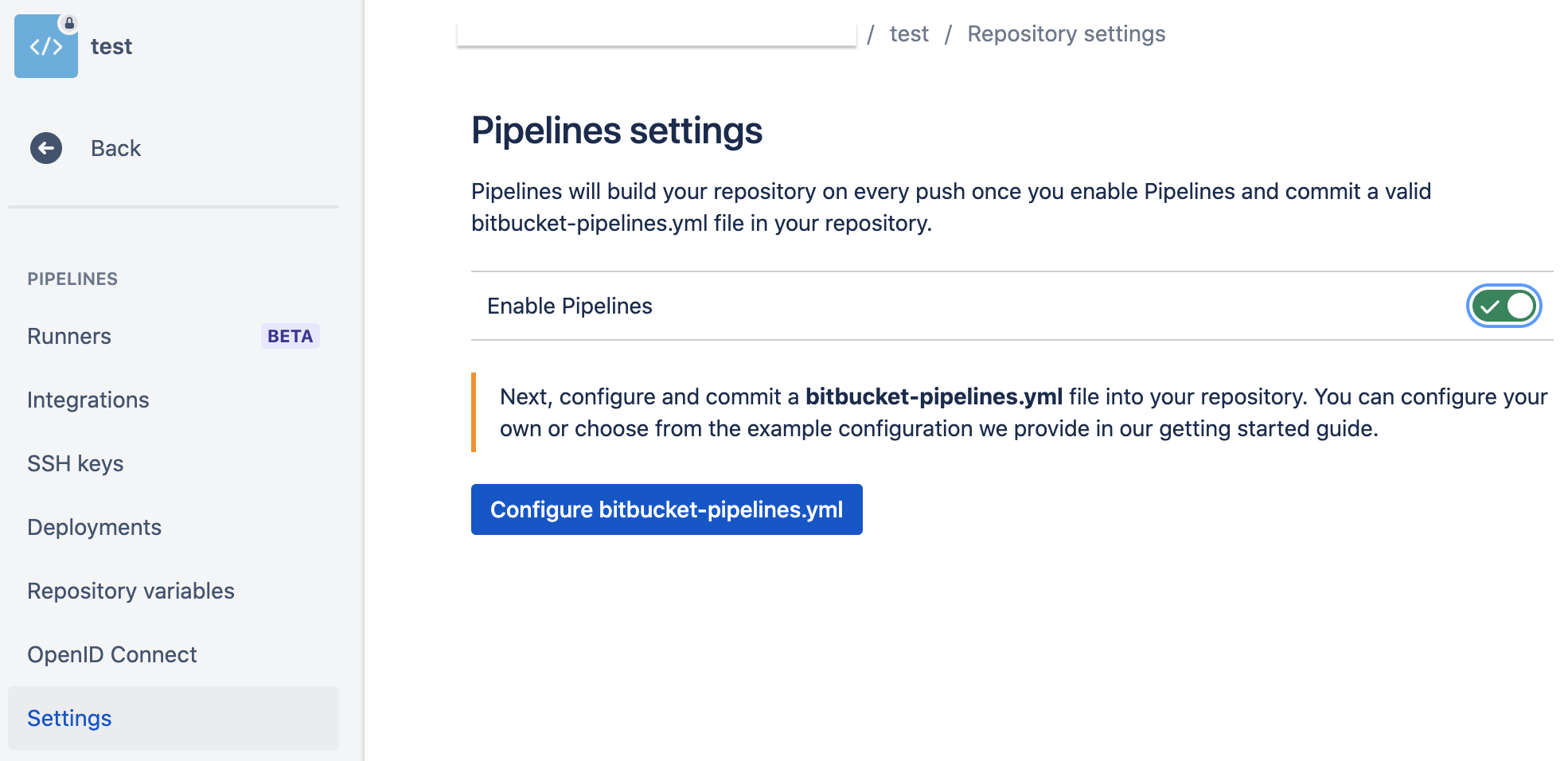This screenshot has height=761, width=1568.
Task: Open the Integrations settings page
Action: coord(88,400)
